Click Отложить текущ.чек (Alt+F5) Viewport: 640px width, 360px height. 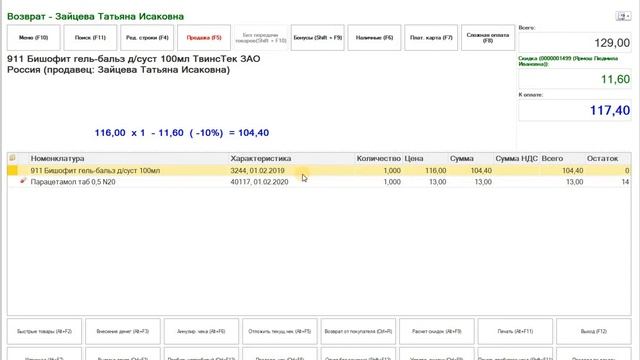[x=280, y=331]
